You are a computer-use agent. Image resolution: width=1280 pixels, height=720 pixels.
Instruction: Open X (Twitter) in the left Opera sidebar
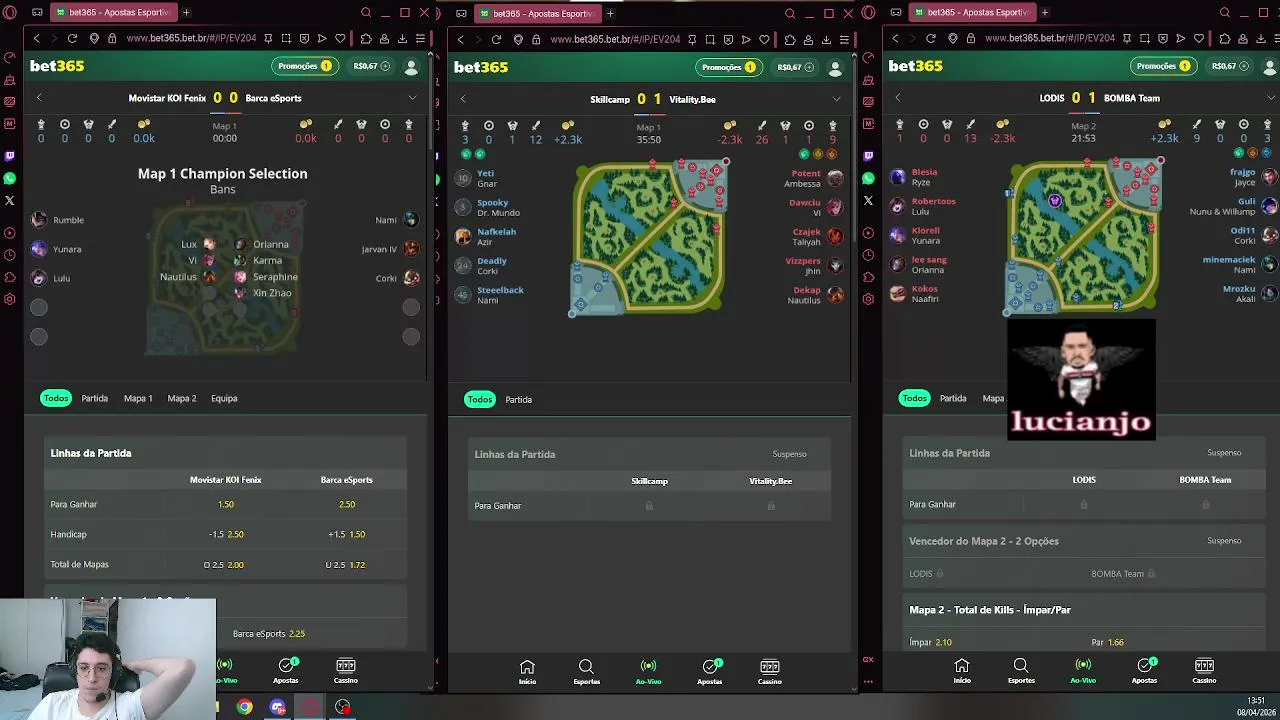[10, 200]
